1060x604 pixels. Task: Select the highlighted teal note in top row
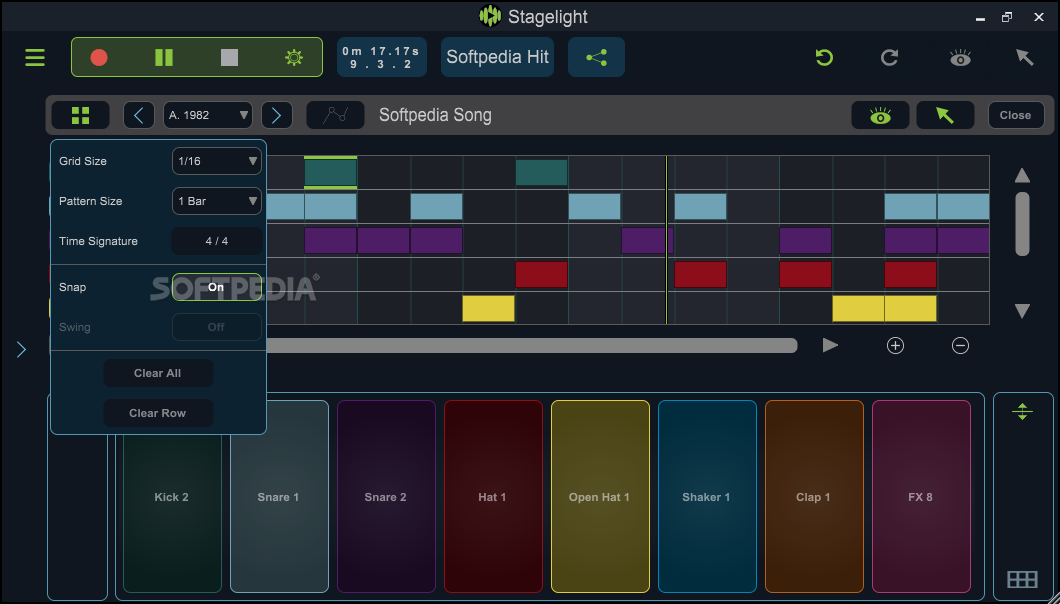pos(331,172)
